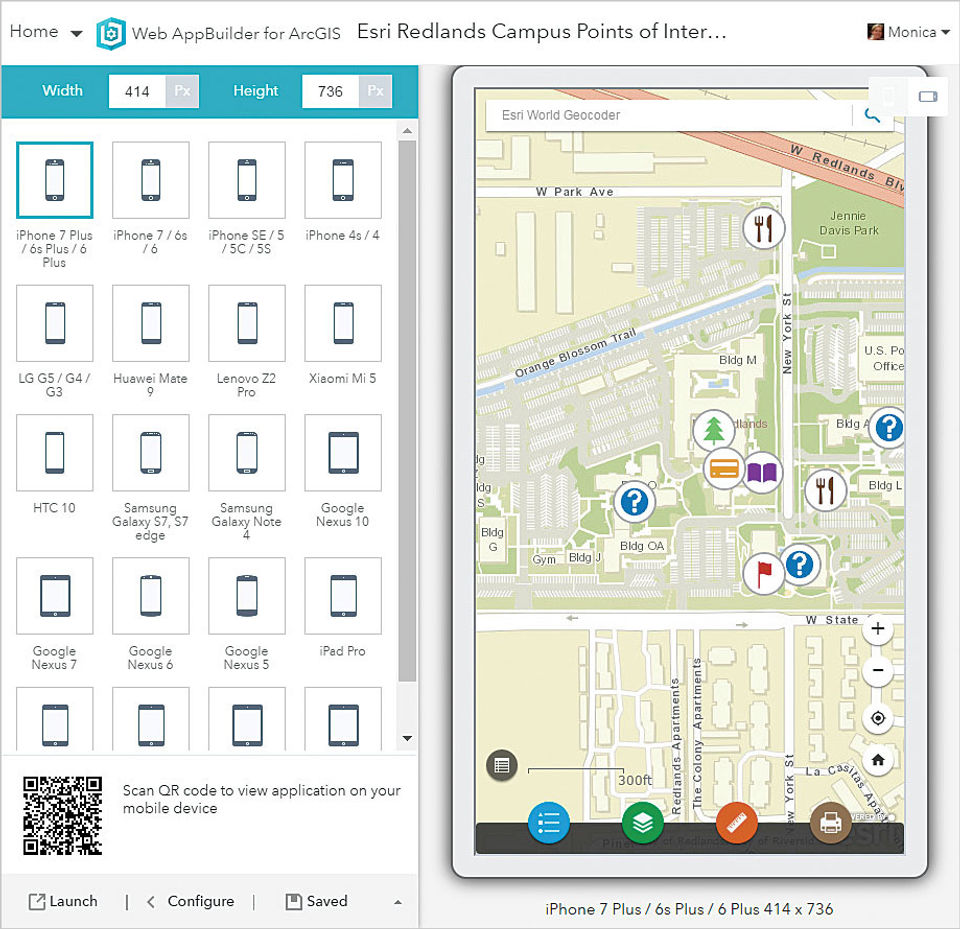Edit the Height value field
This screenshot has width=960, height=929.
click(330, 91)
